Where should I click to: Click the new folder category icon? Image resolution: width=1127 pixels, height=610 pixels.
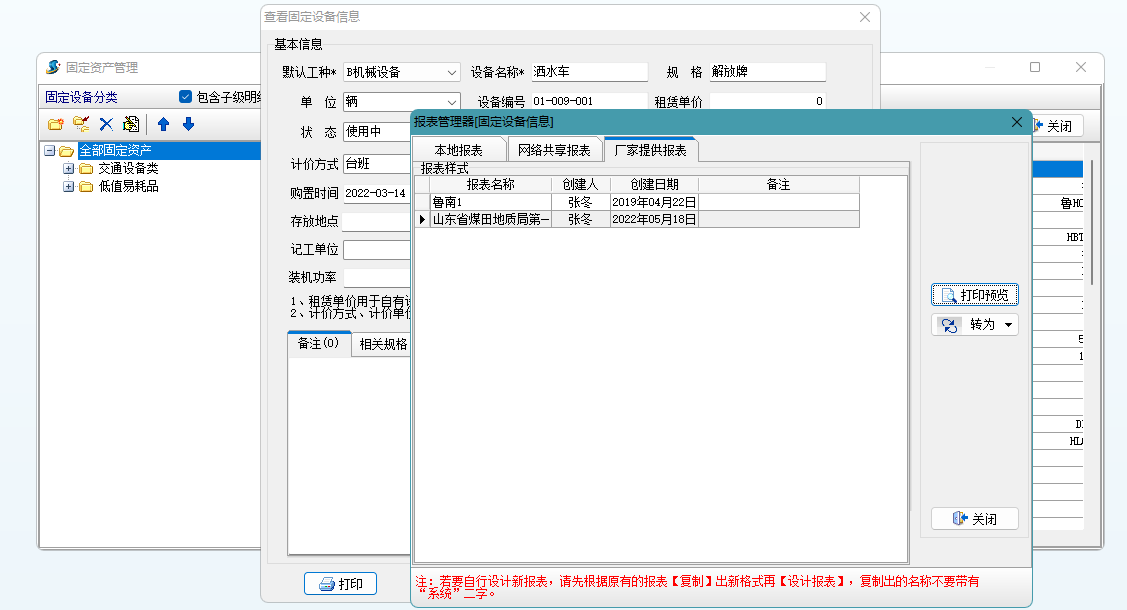(55, 125)
